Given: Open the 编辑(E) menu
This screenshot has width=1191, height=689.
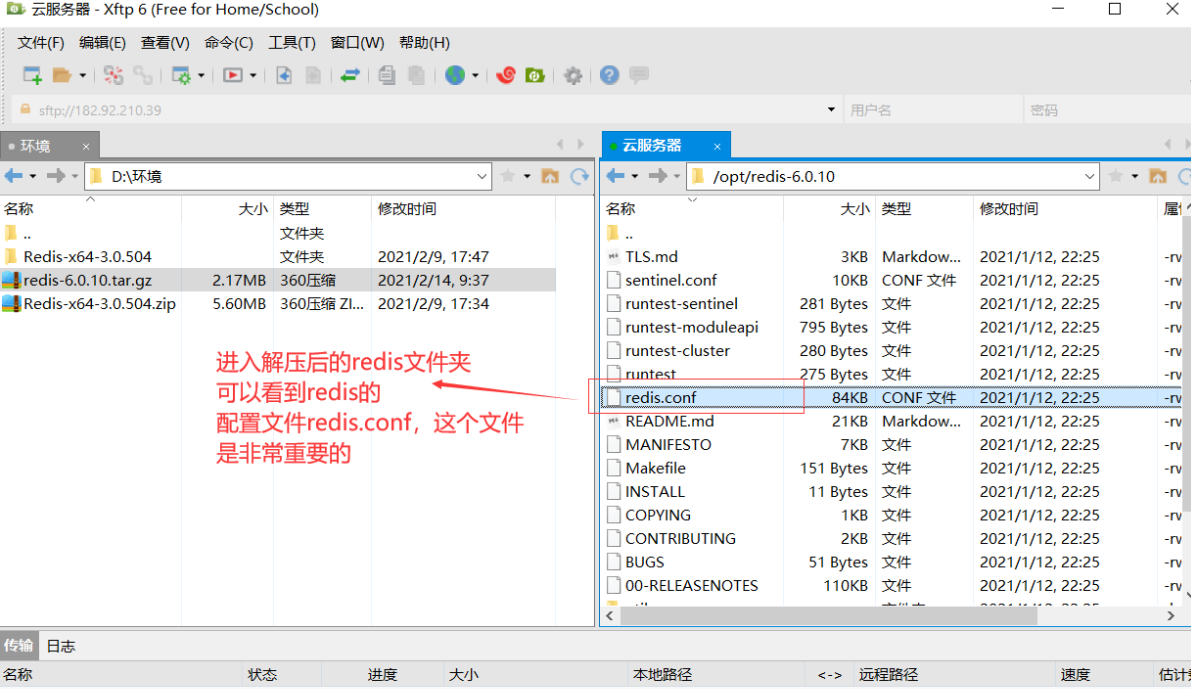Looking at the screenshot, I should [x=102, y=43].
